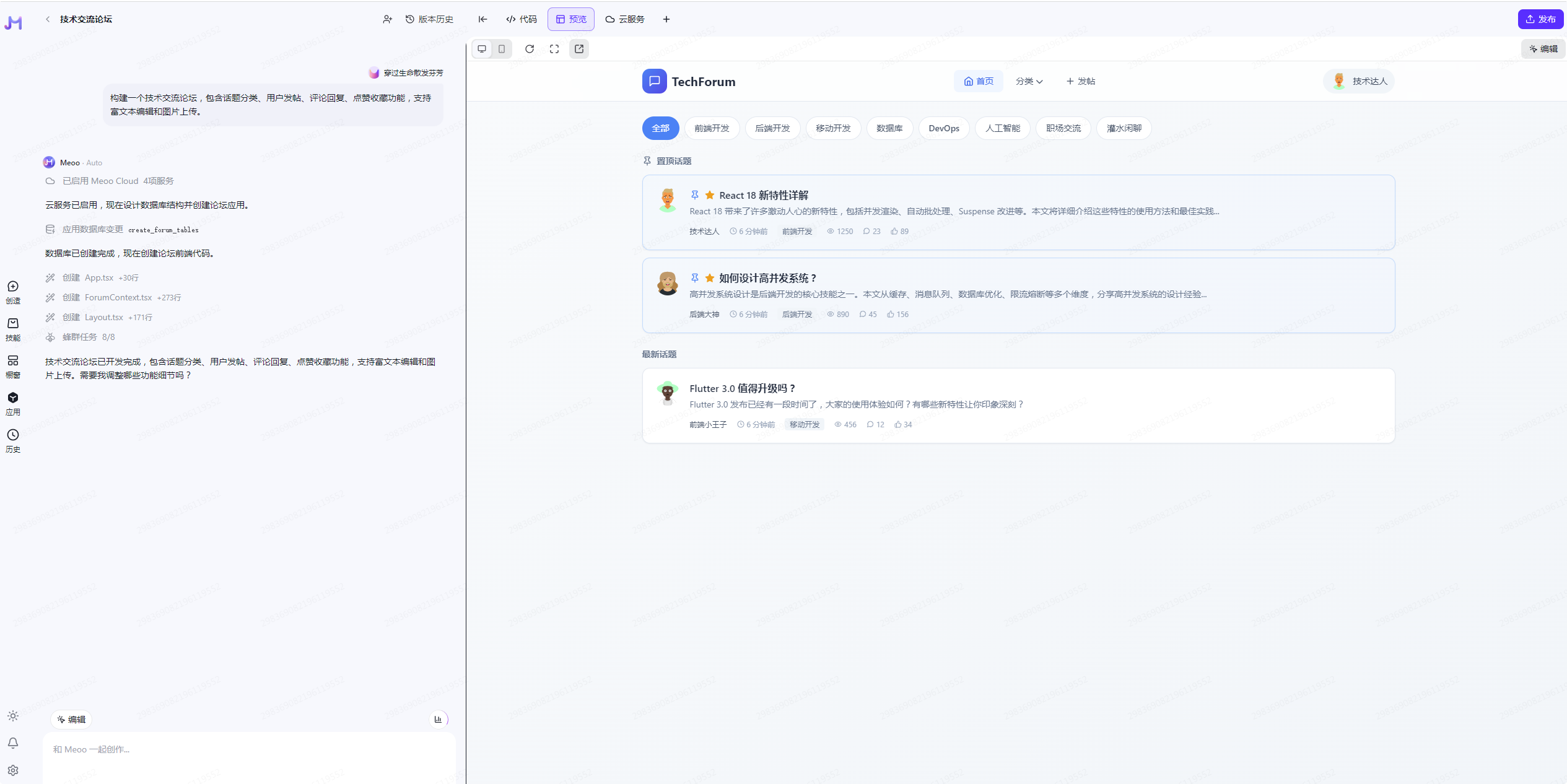Select the 前端开发 category filter
The image size is (1567, 784).
[x=712, y=128]
